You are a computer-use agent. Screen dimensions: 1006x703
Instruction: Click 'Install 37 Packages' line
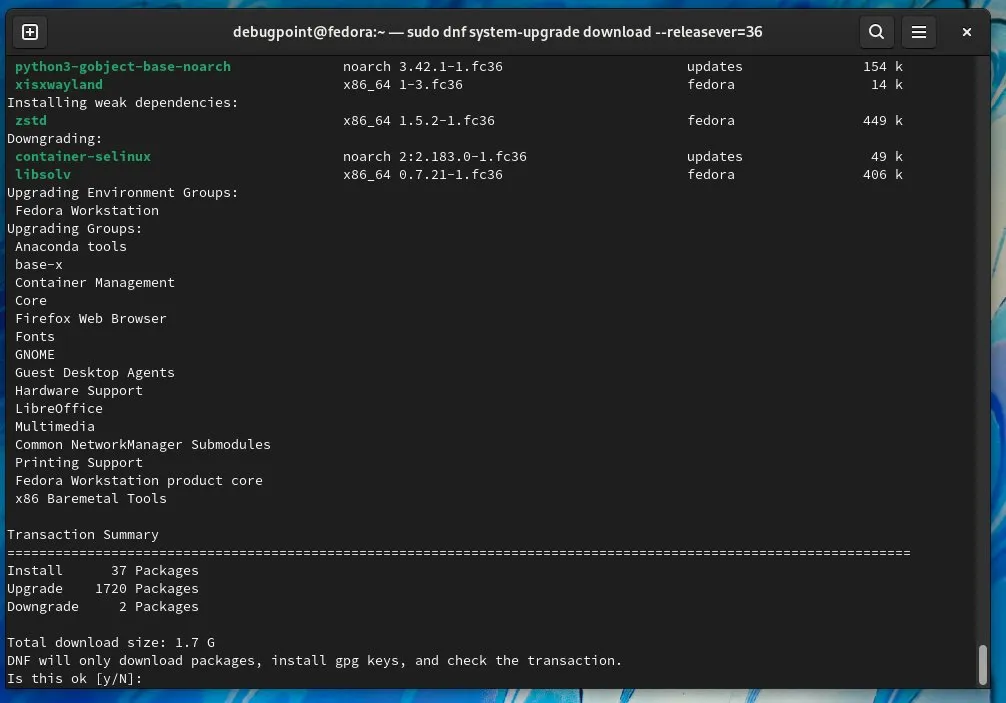(103, 570)
